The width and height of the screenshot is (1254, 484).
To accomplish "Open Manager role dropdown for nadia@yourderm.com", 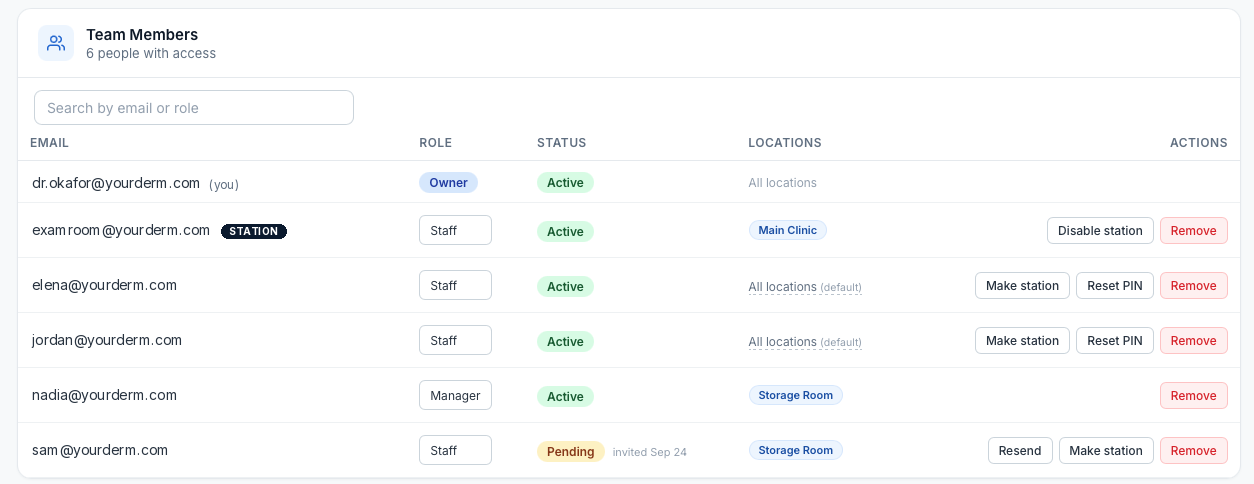I will tap(455, 395).
